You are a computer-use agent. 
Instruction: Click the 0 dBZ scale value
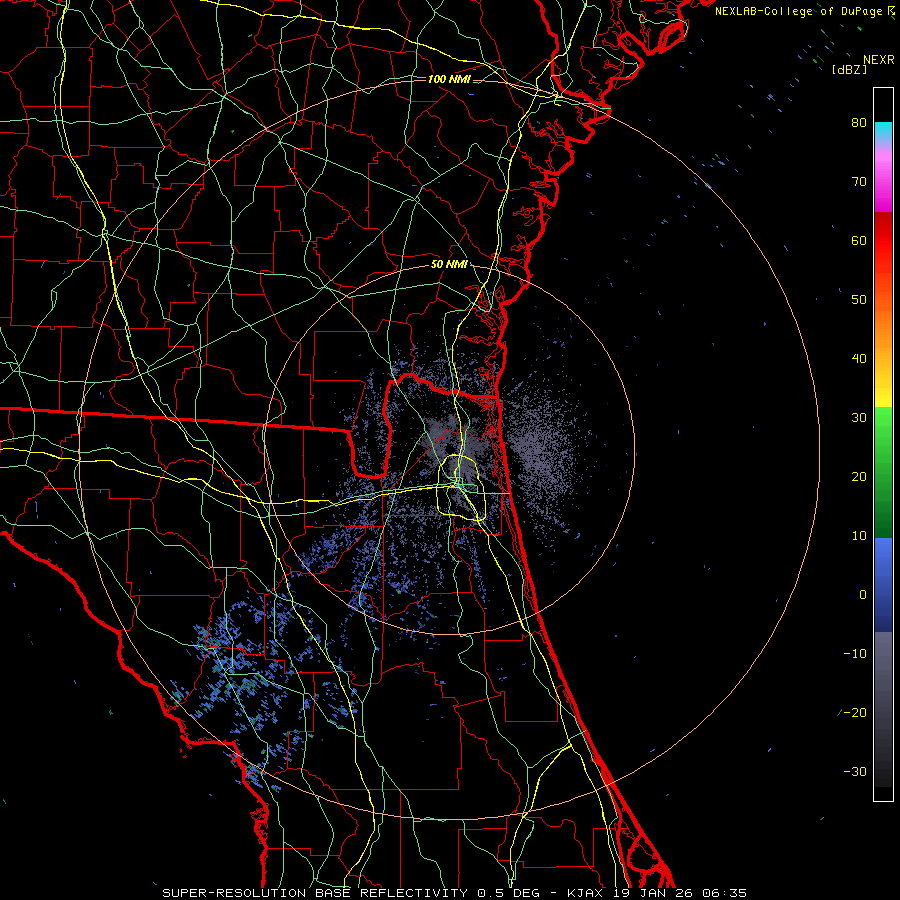point(863,595)
